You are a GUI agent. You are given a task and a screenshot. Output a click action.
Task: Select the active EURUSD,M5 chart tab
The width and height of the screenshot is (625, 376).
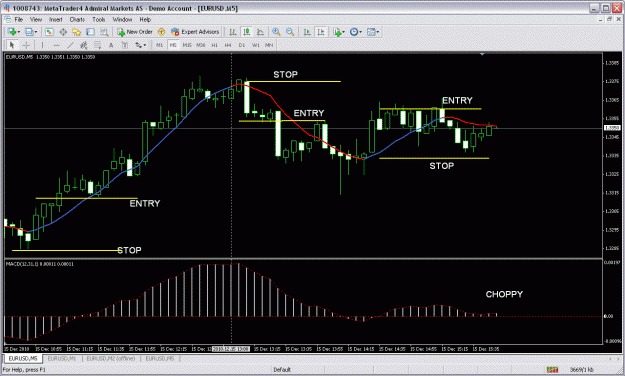[23, 359]
